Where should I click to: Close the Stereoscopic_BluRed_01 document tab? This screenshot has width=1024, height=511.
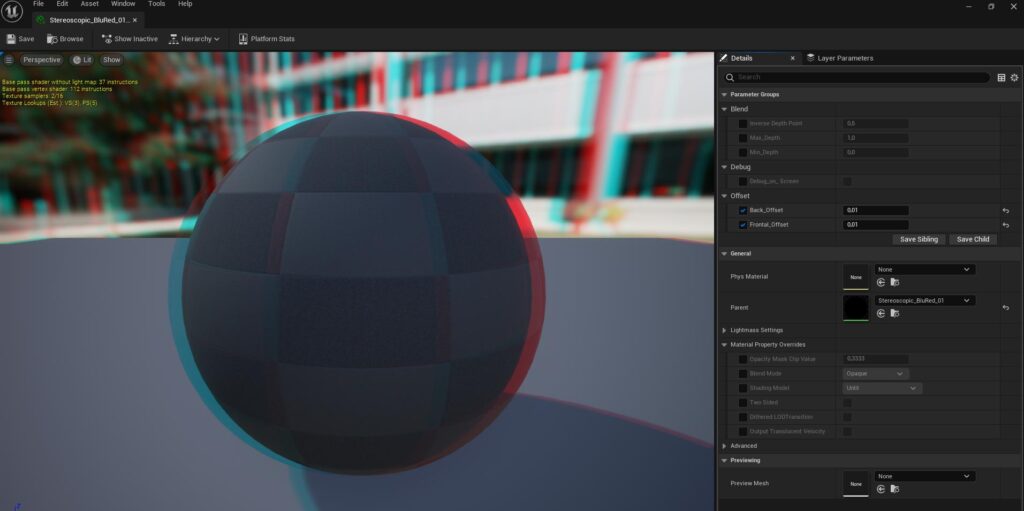click(x=137, y=20)
